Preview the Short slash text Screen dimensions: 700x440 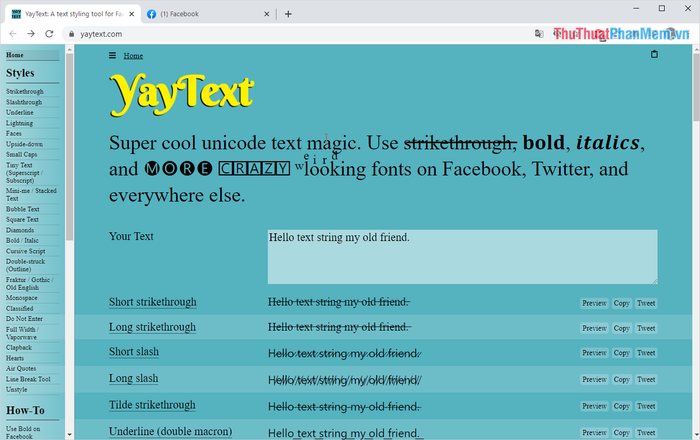[594, 353]
